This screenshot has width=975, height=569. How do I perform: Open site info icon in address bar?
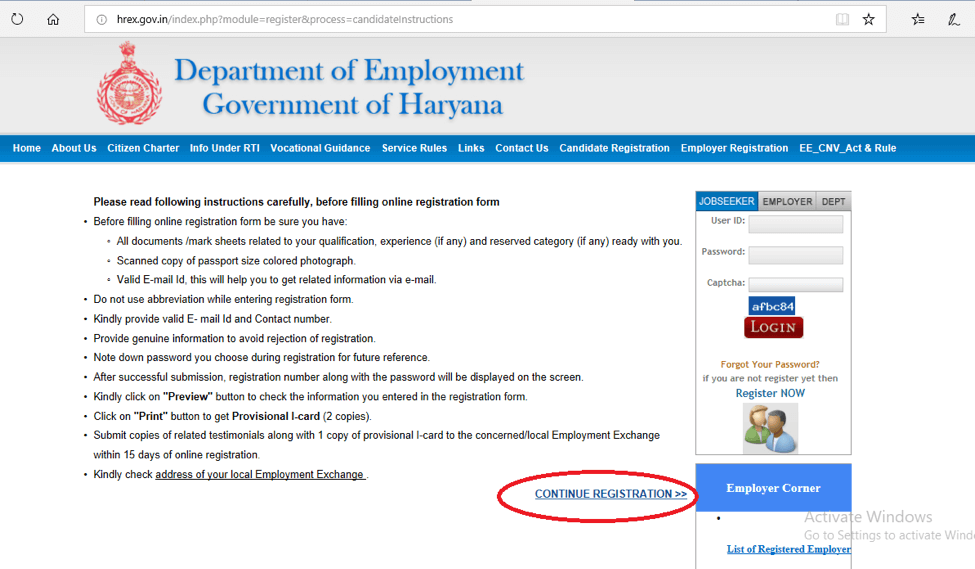click(x=101, y=20)
